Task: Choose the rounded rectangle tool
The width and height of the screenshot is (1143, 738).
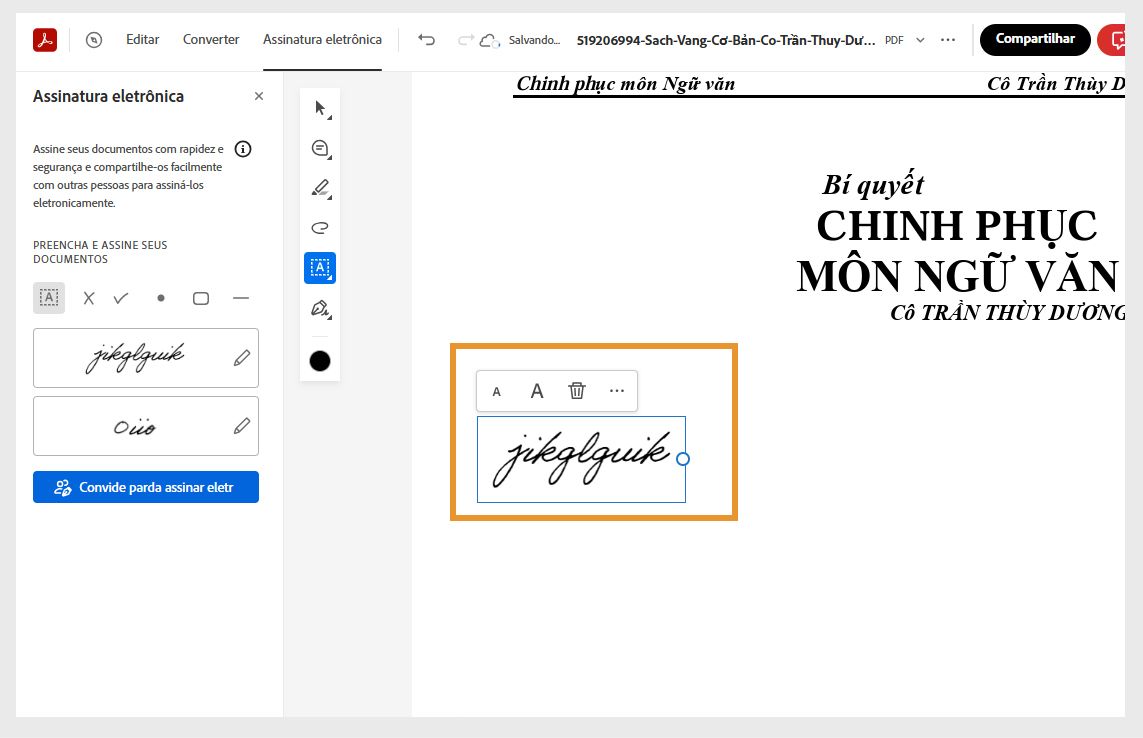Action: [200, 298]
